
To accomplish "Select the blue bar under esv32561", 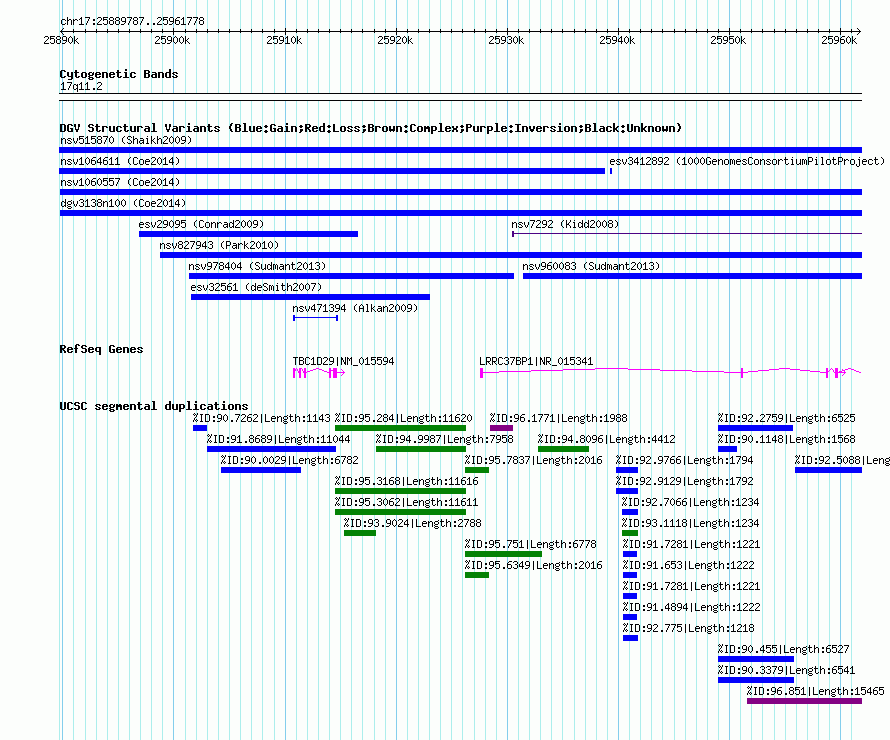I will [310, 297].
